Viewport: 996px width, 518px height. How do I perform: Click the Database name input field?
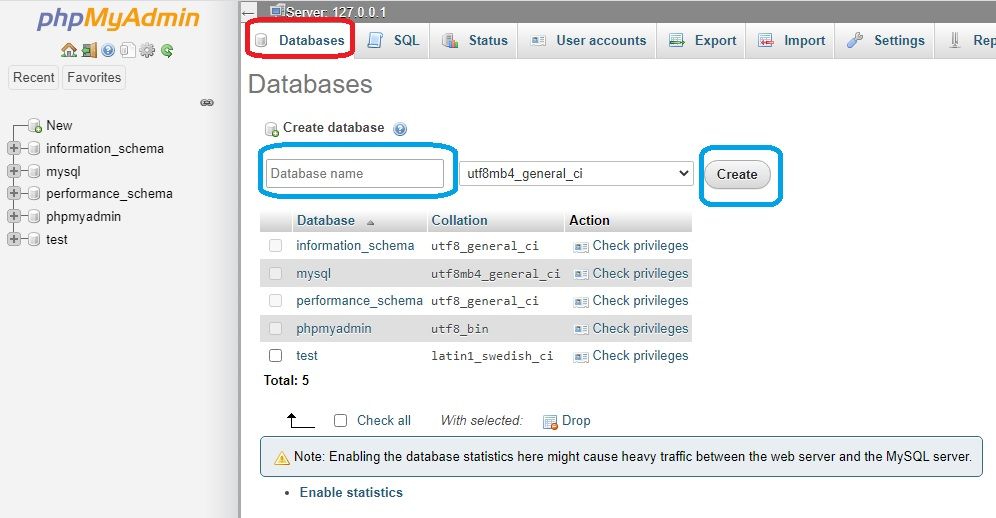tap(354, 174)
